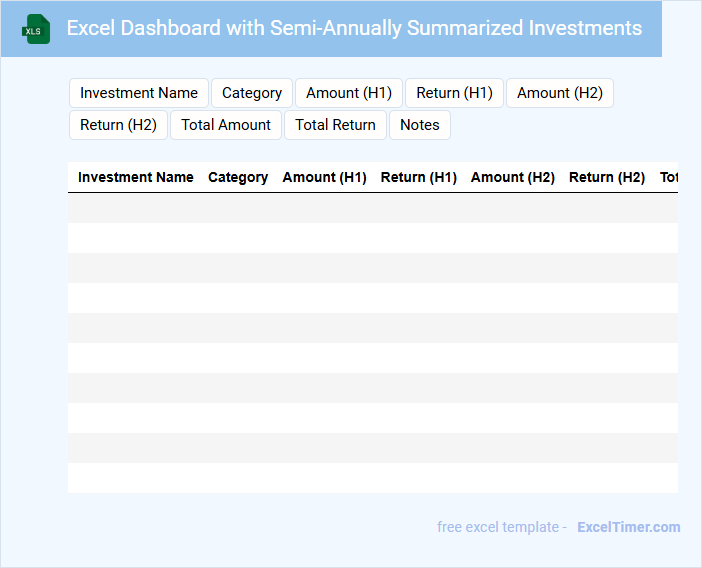Screen dimensions: 702x568
Task: Click the Category column header in table
Action: [238, 177]
